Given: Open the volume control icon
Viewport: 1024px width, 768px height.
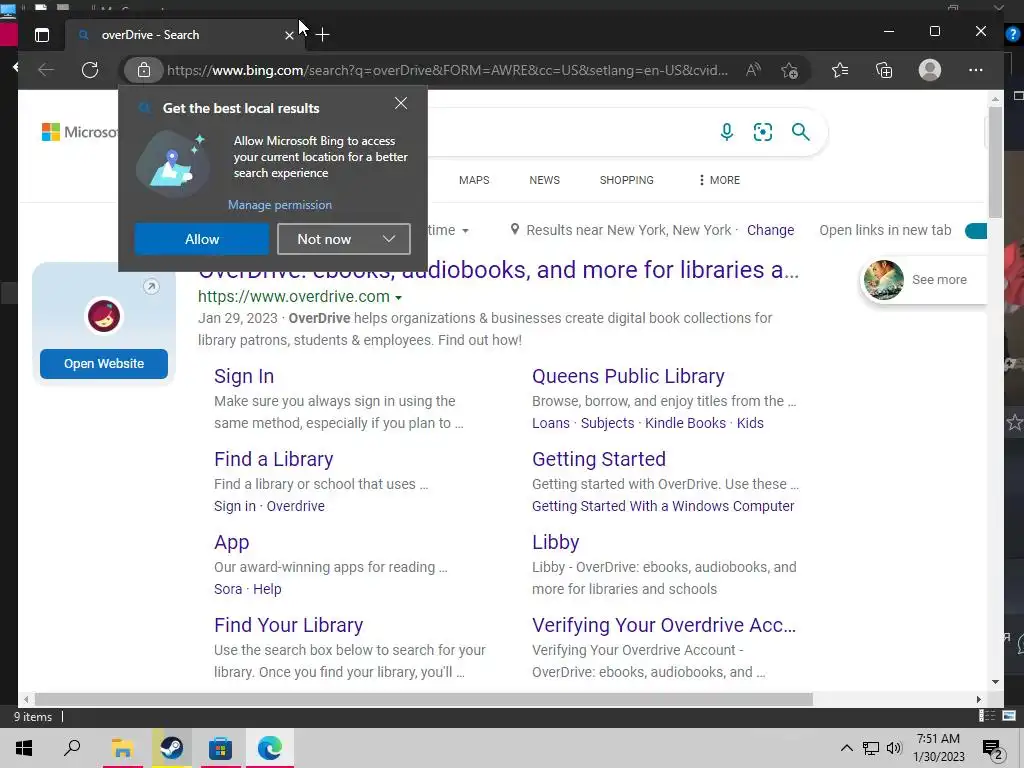Looking at the screenshot, I should click(x=894, y=748).
